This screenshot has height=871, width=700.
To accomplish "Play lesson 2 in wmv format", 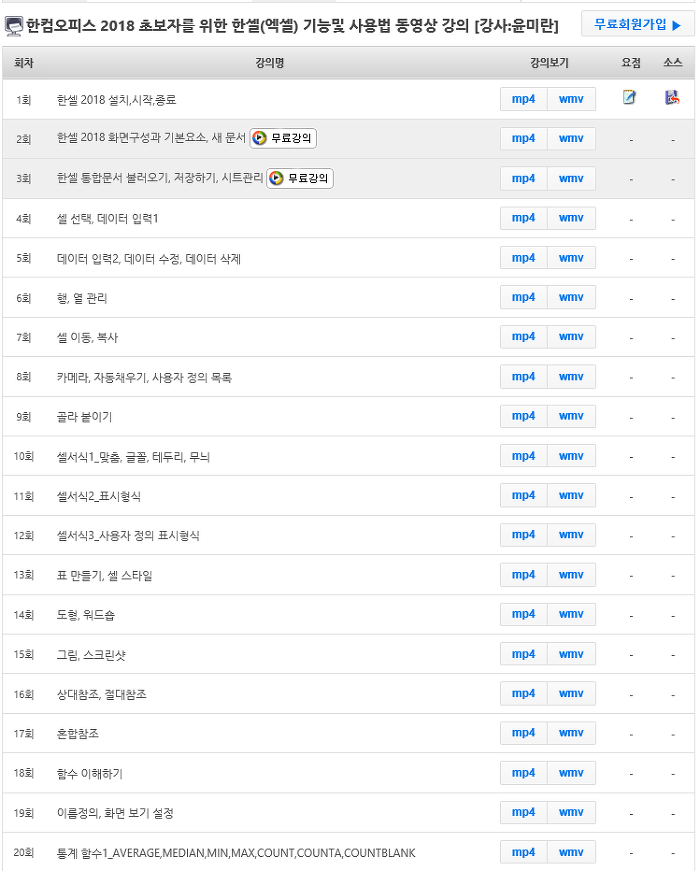I will (571, 138).
